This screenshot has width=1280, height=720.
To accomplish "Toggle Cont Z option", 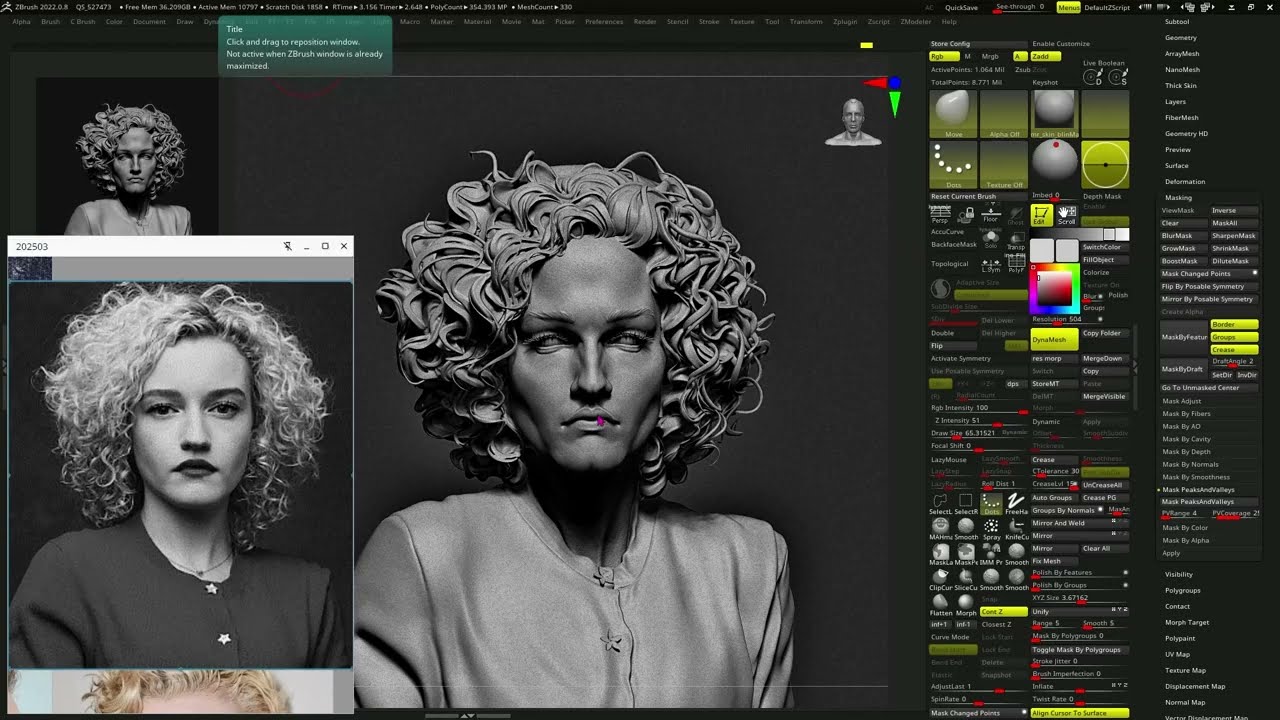I will click(x=1003, y=612).
